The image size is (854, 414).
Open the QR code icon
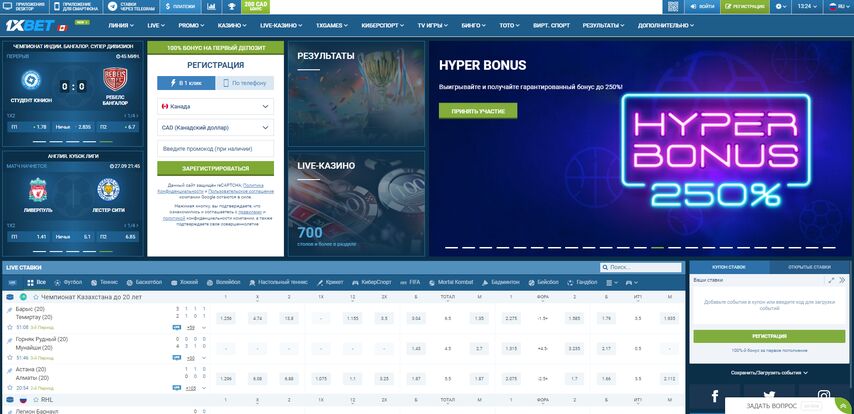(673, 7)
